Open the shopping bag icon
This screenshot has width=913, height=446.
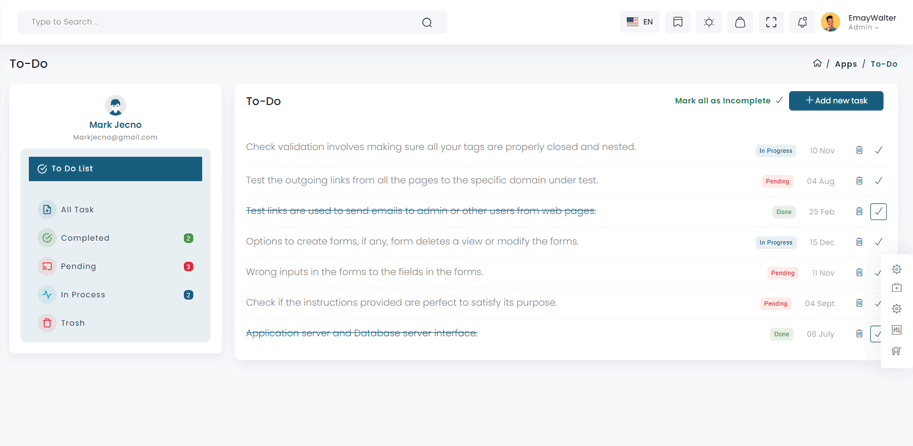pyautogui.click(x=740, y=22)
